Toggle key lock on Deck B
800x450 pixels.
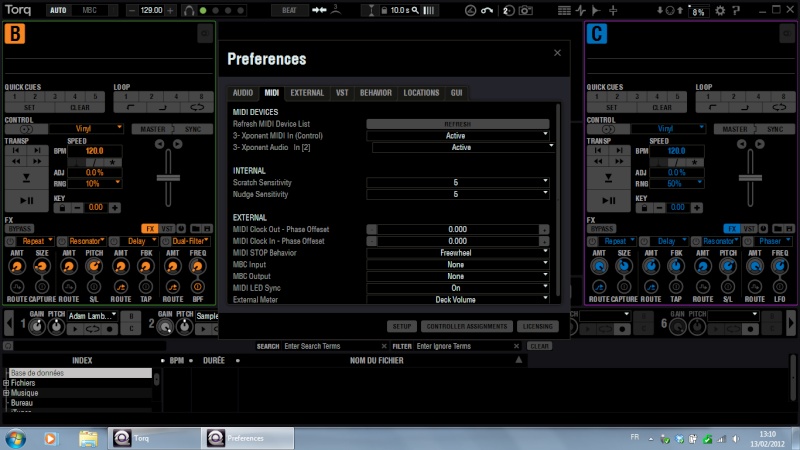(x=62, y=208)
